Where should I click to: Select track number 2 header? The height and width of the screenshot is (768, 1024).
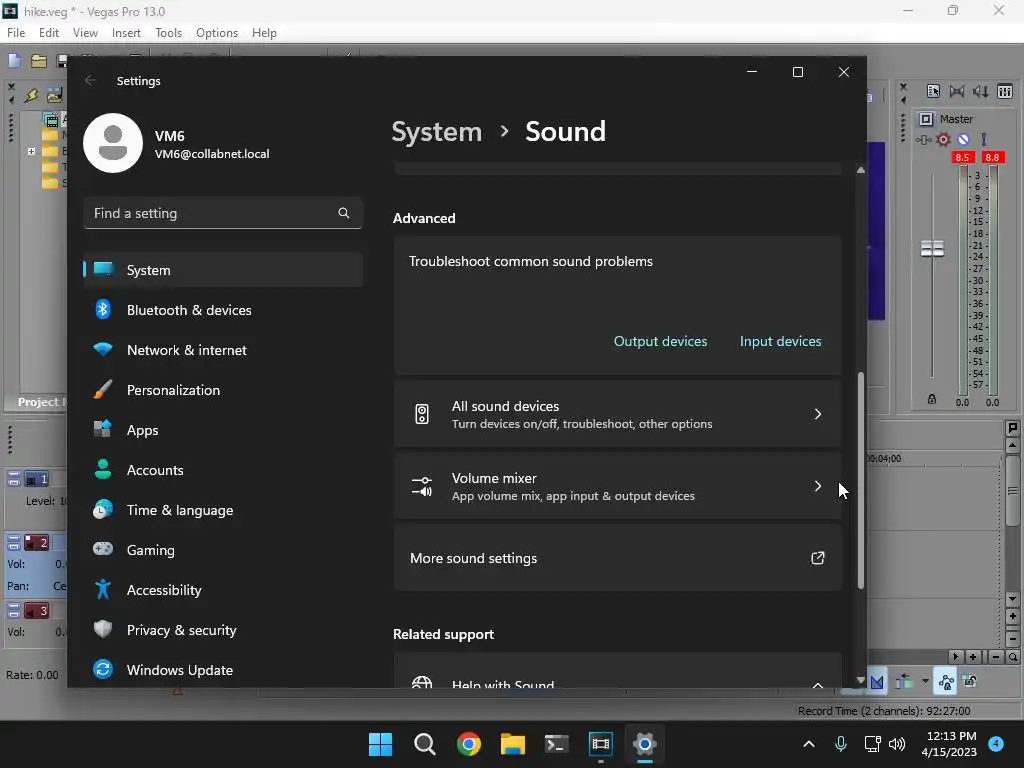click(37, 542)
